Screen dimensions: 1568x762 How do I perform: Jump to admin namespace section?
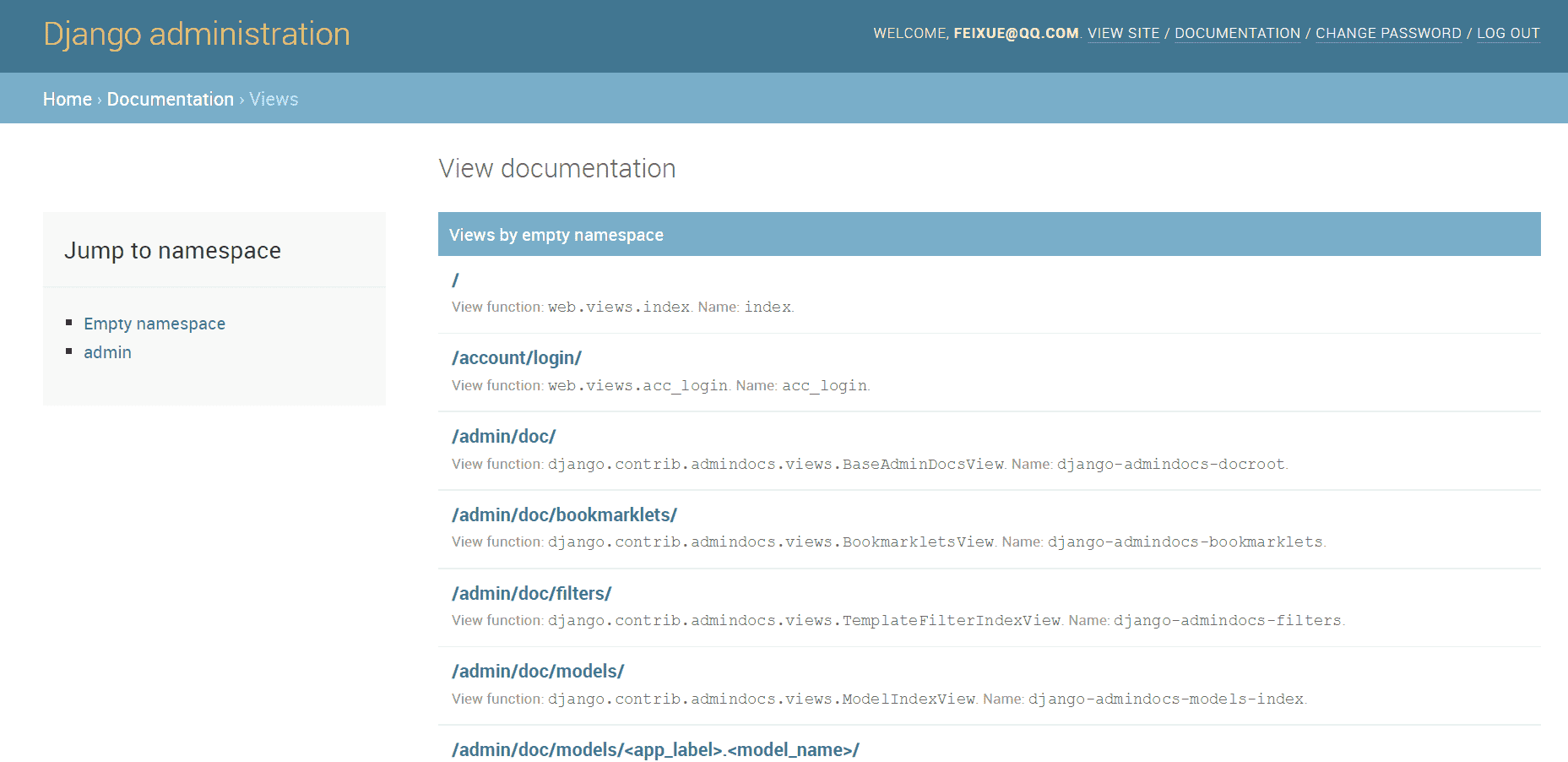coord(107,352)
